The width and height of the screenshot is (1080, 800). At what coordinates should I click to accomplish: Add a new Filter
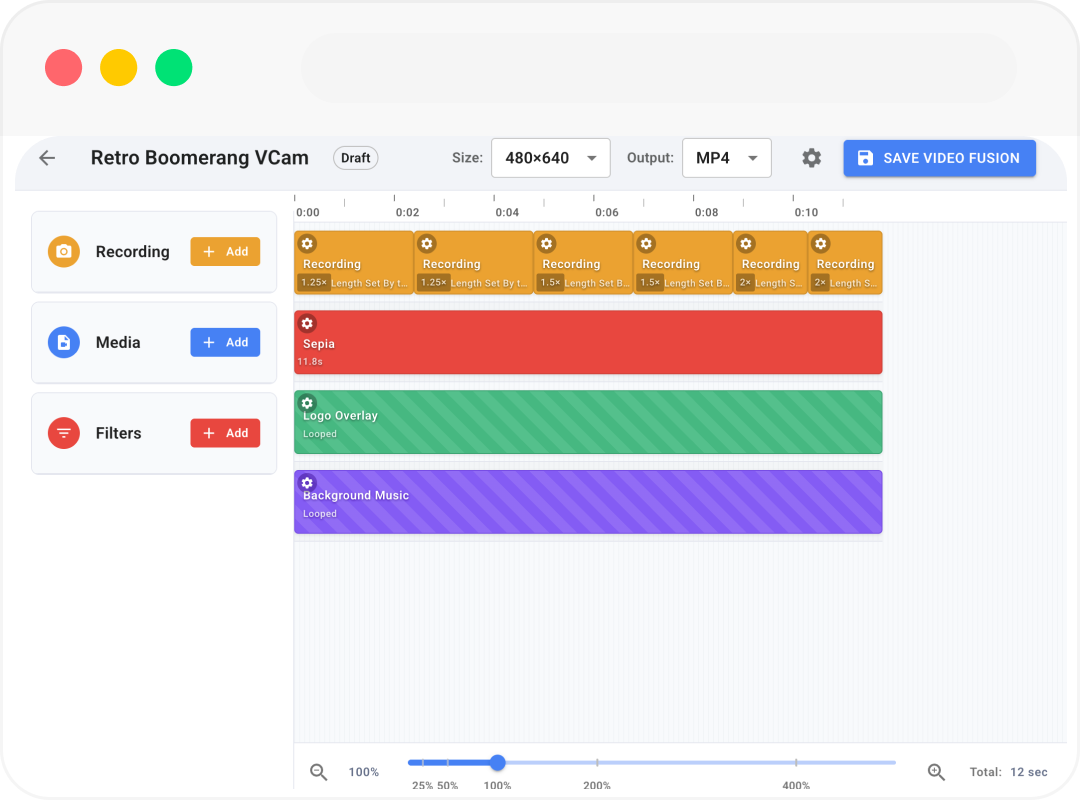[x=225, y=433]
